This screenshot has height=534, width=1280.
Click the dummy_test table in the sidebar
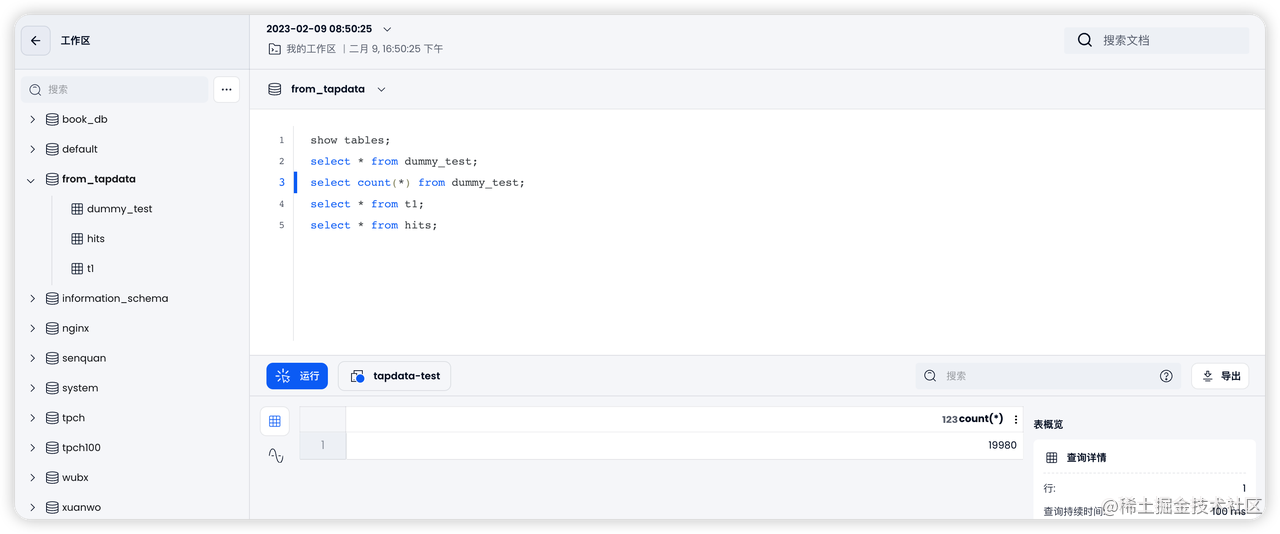(119, 209)
